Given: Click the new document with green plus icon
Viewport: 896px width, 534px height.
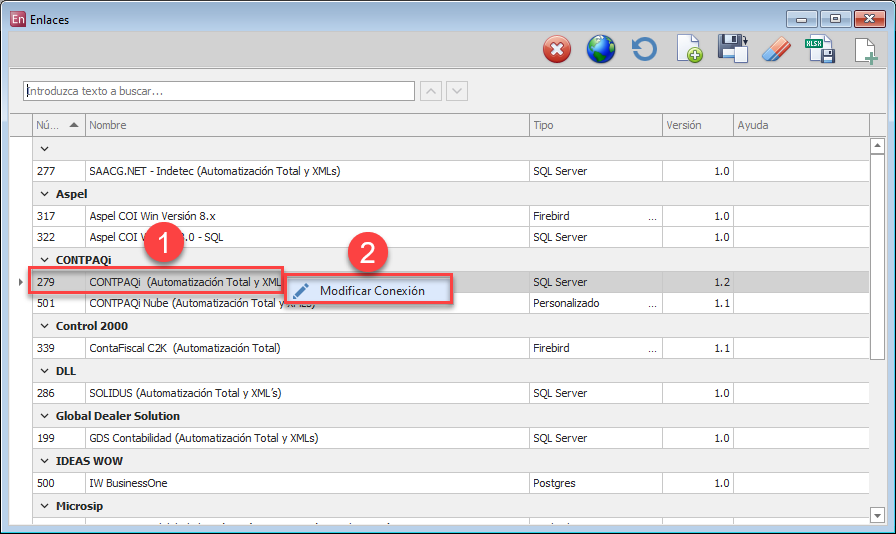Looking at the screenshot, I should 689,49.
